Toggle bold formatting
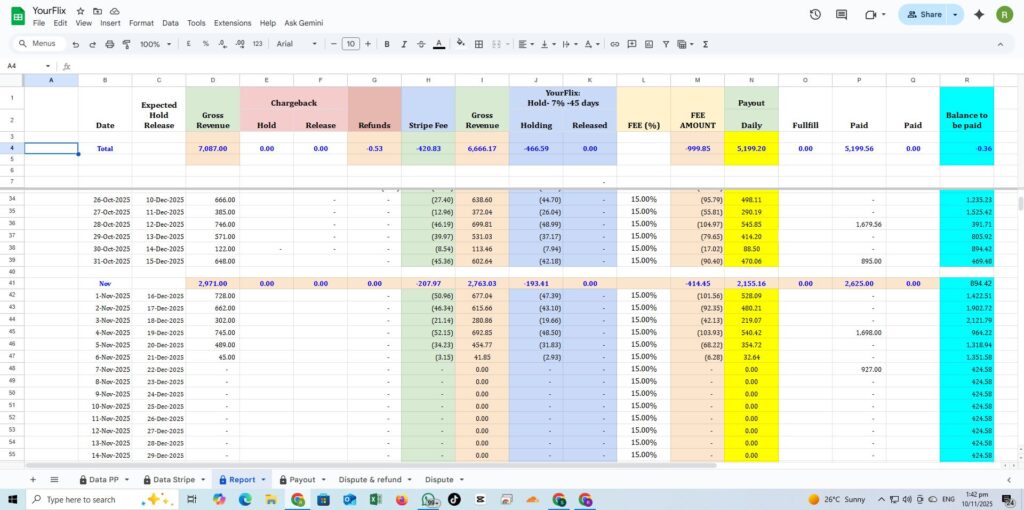 pyautogui.click(x=387, y=44)
